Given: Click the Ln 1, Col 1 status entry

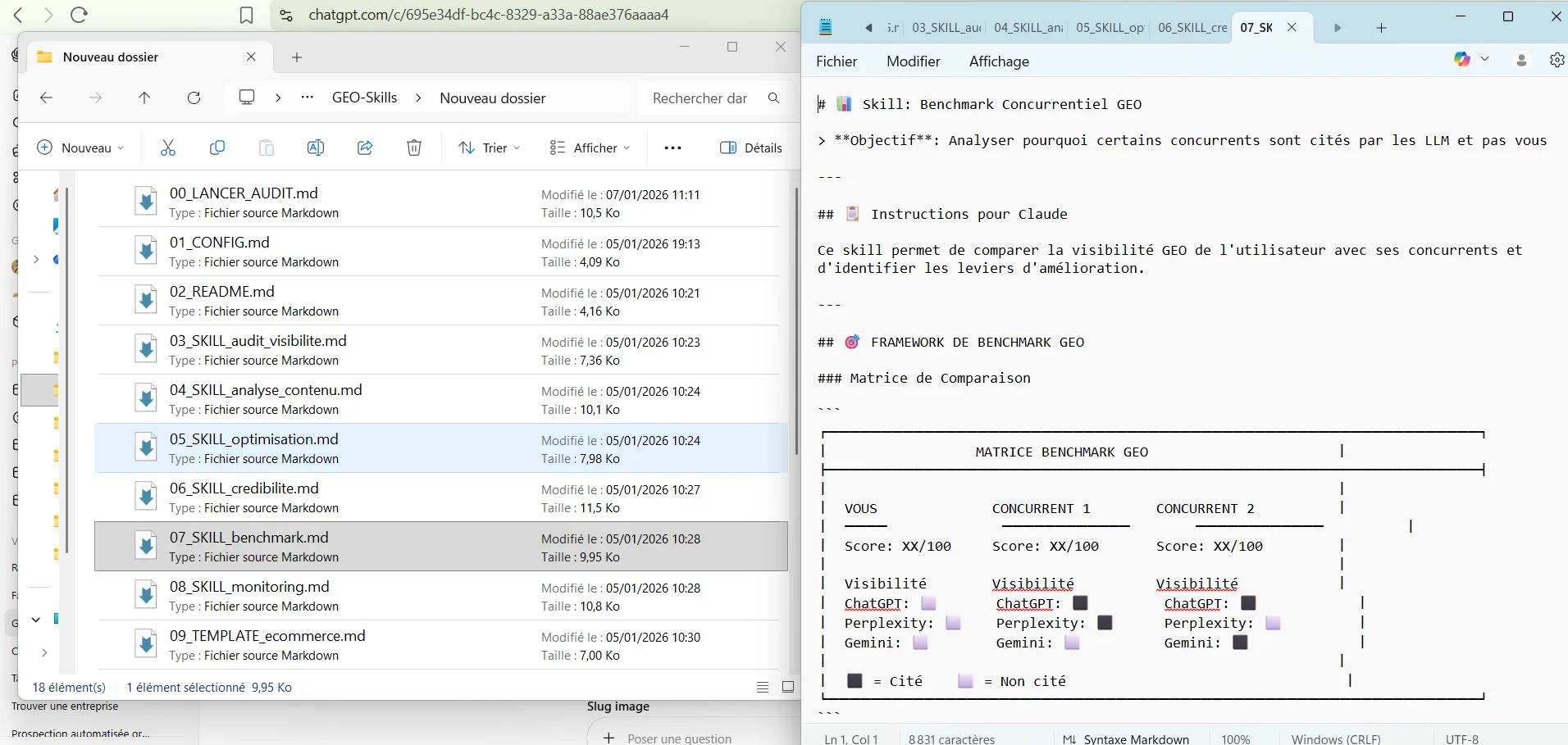Looking at the screenshot, I should tap(851, 738).
